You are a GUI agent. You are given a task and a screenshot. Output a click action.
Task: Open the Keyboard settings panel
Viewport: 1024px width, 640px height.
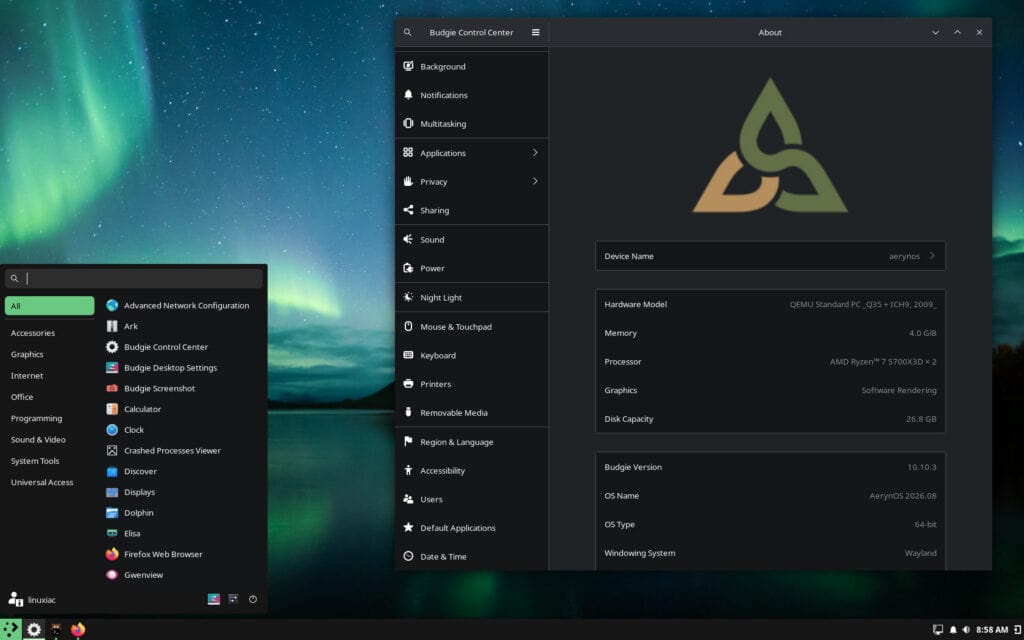(x=472, y=355)
